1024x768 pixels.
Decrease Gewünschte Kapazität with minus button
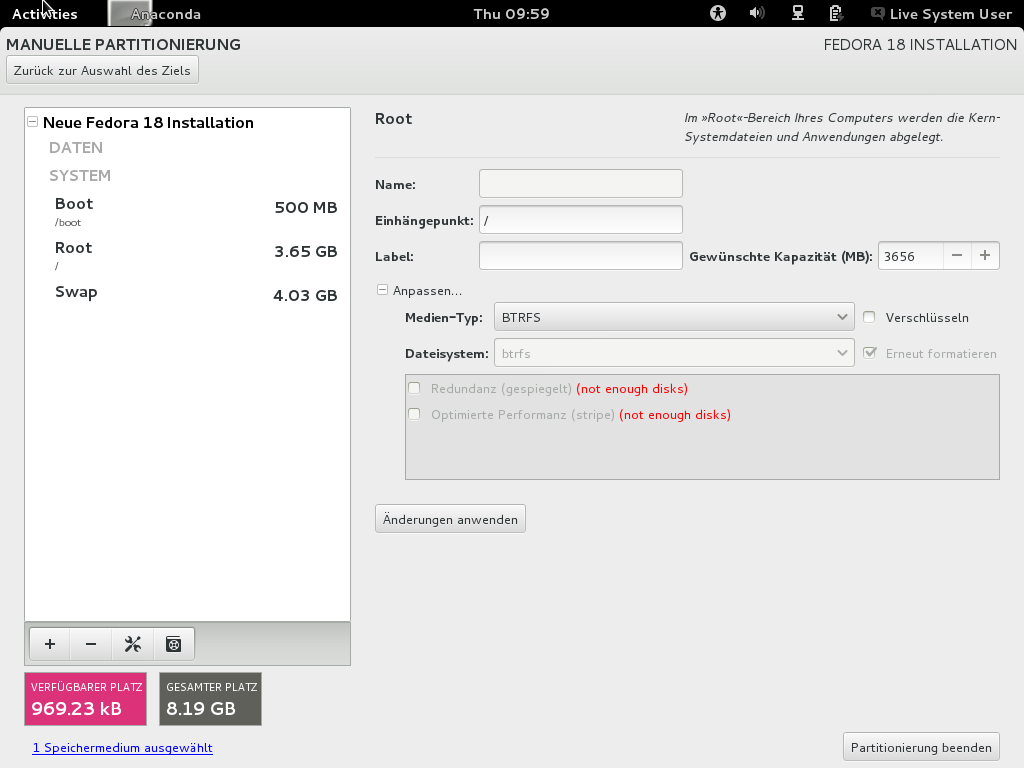pyautogui.click(x=957, y=256)
